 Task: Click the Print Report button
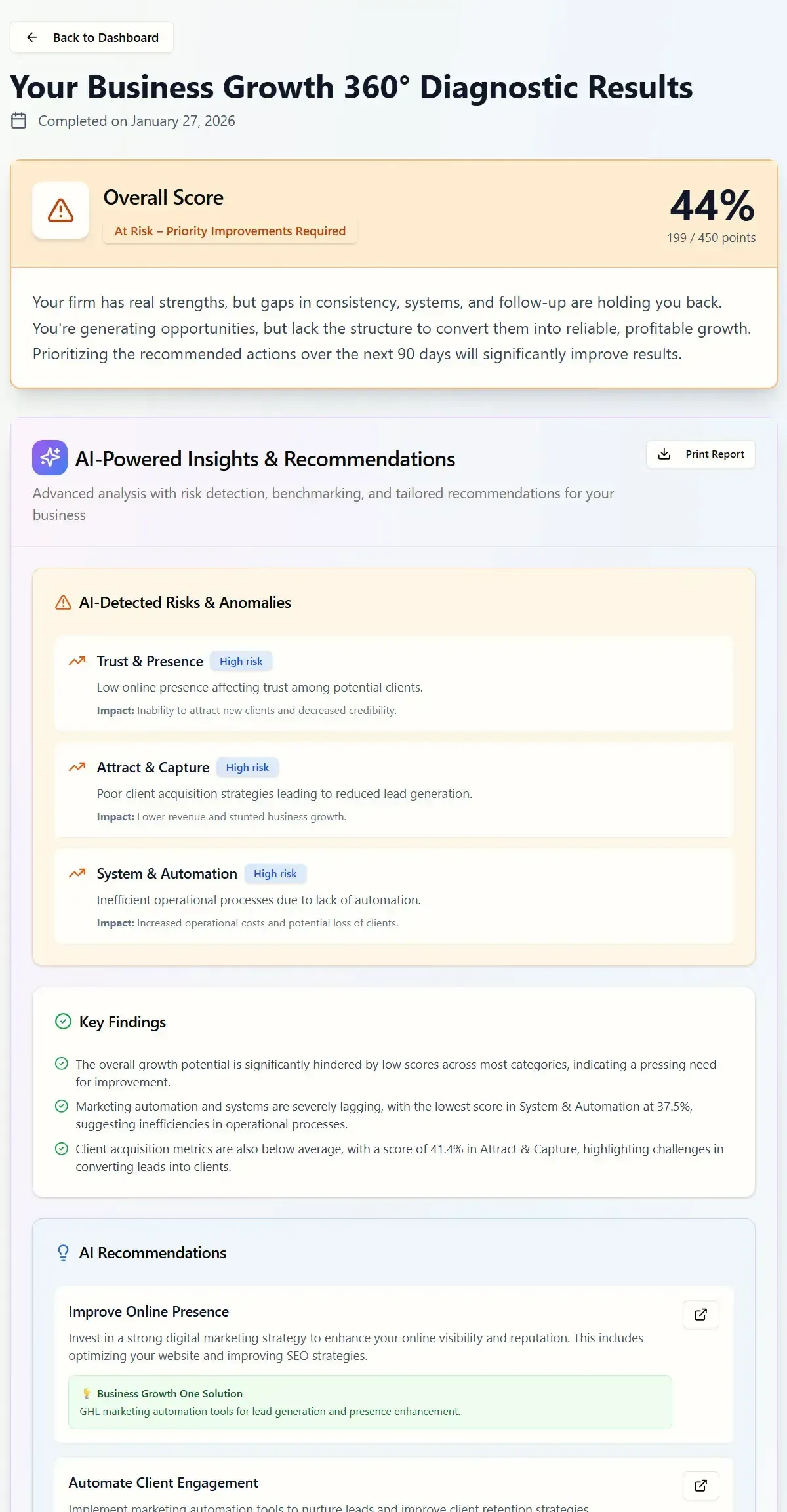point(700,454)
